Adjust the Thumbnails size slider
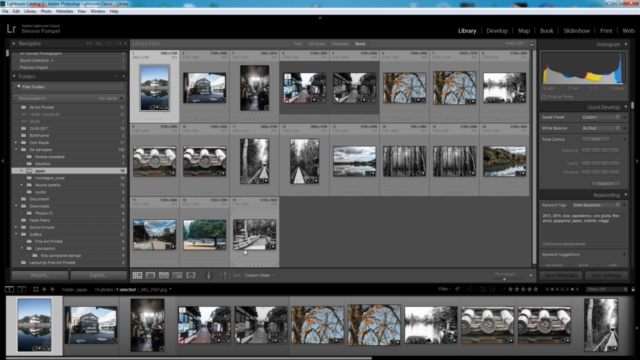 tap(504, 279)
